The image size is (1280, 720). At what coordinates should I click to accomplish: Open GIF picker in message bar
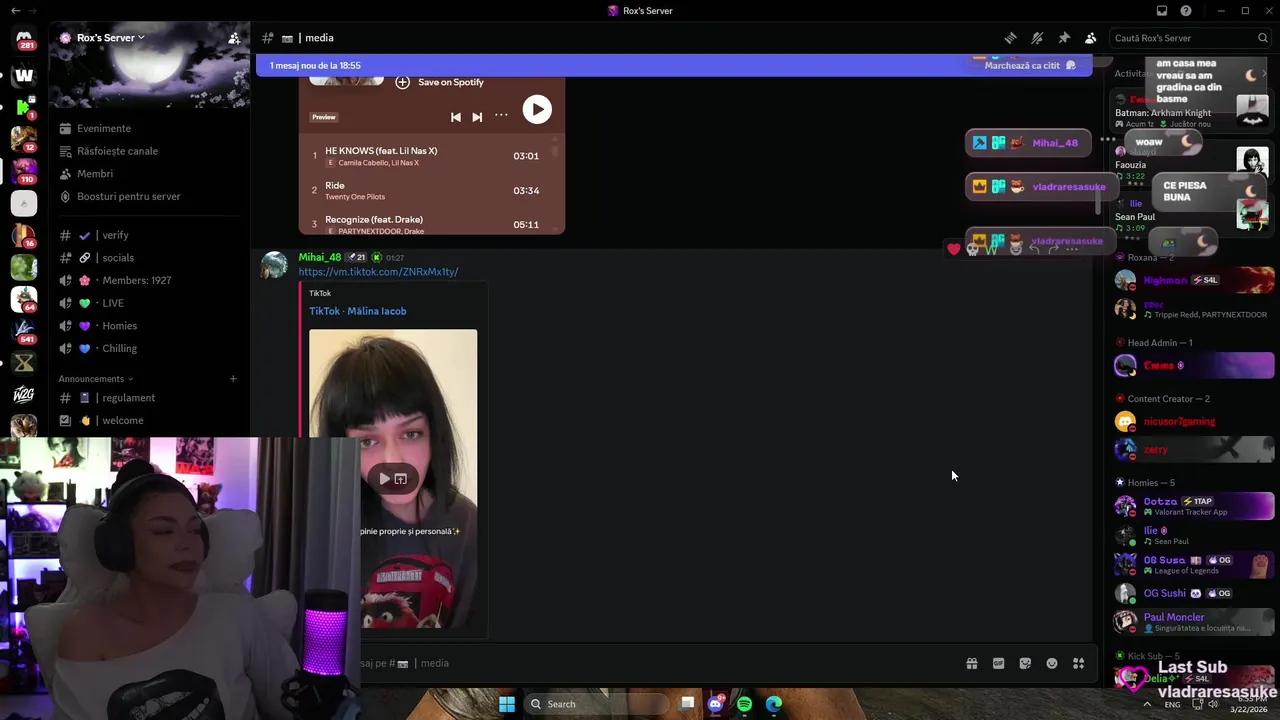(998, 663)
